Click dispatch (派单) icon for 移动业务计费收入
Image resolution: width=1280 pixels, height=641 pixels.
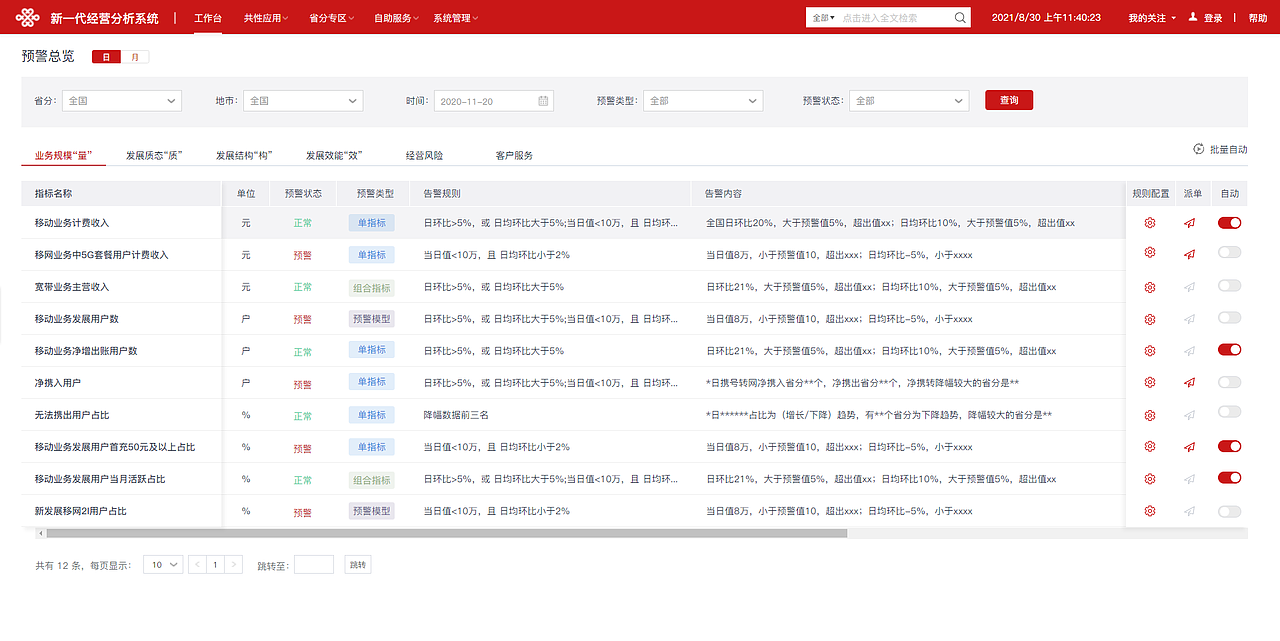click(1189, 223)
